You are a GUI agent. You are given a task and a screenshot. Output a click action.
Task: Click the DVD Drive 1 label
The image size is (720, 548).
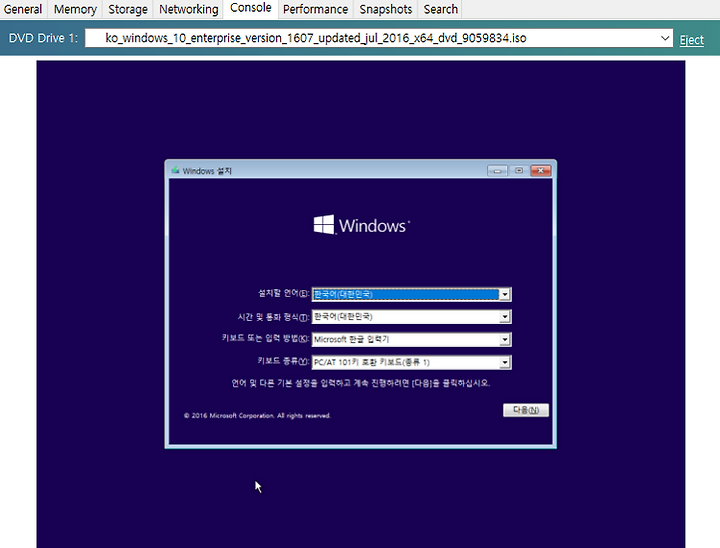point(43,38)
